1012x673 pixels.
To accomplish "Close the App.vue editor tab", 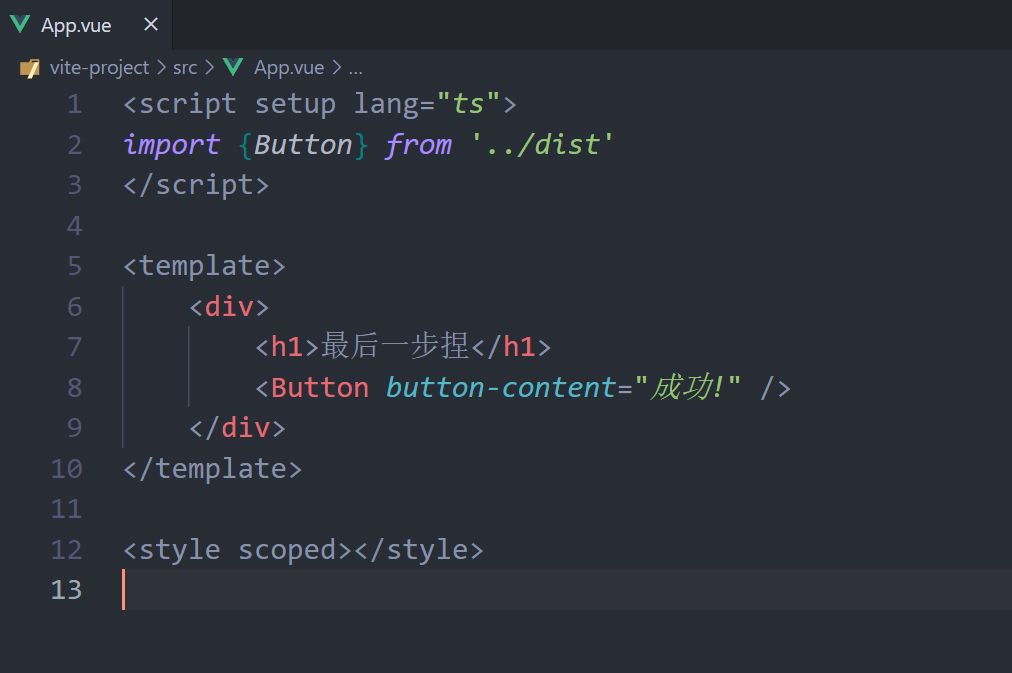I will 151,25.
